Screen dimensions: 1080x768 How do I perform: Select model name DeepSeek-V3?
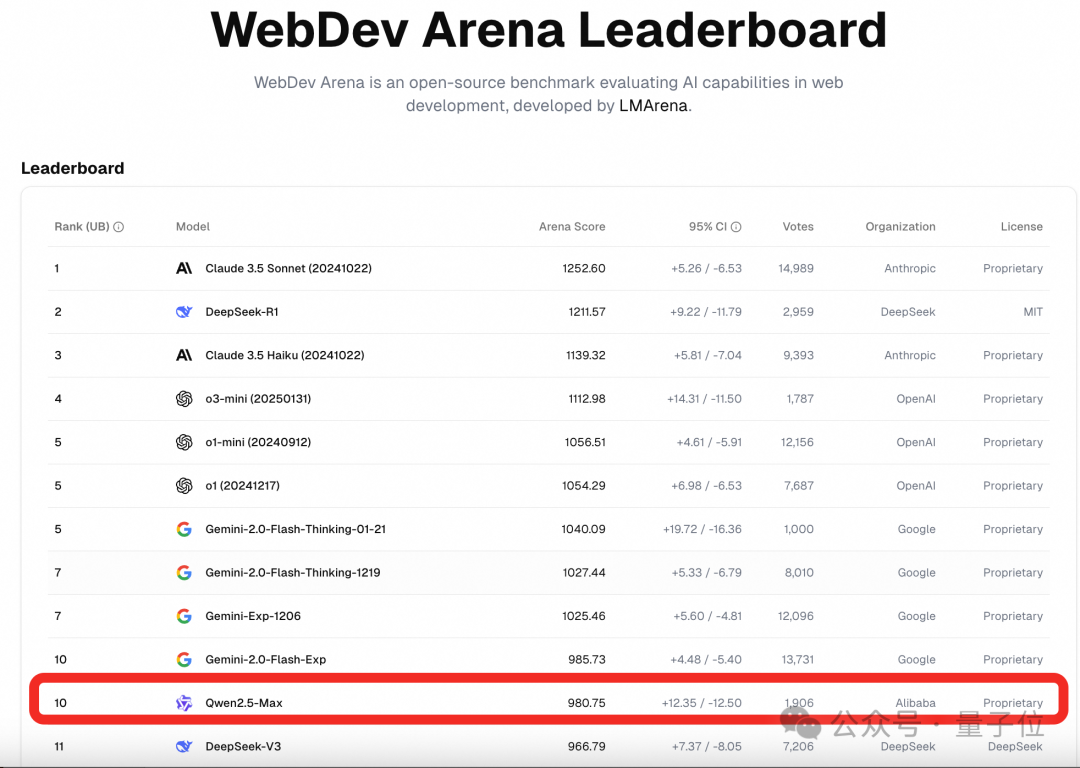coord(243,746)
